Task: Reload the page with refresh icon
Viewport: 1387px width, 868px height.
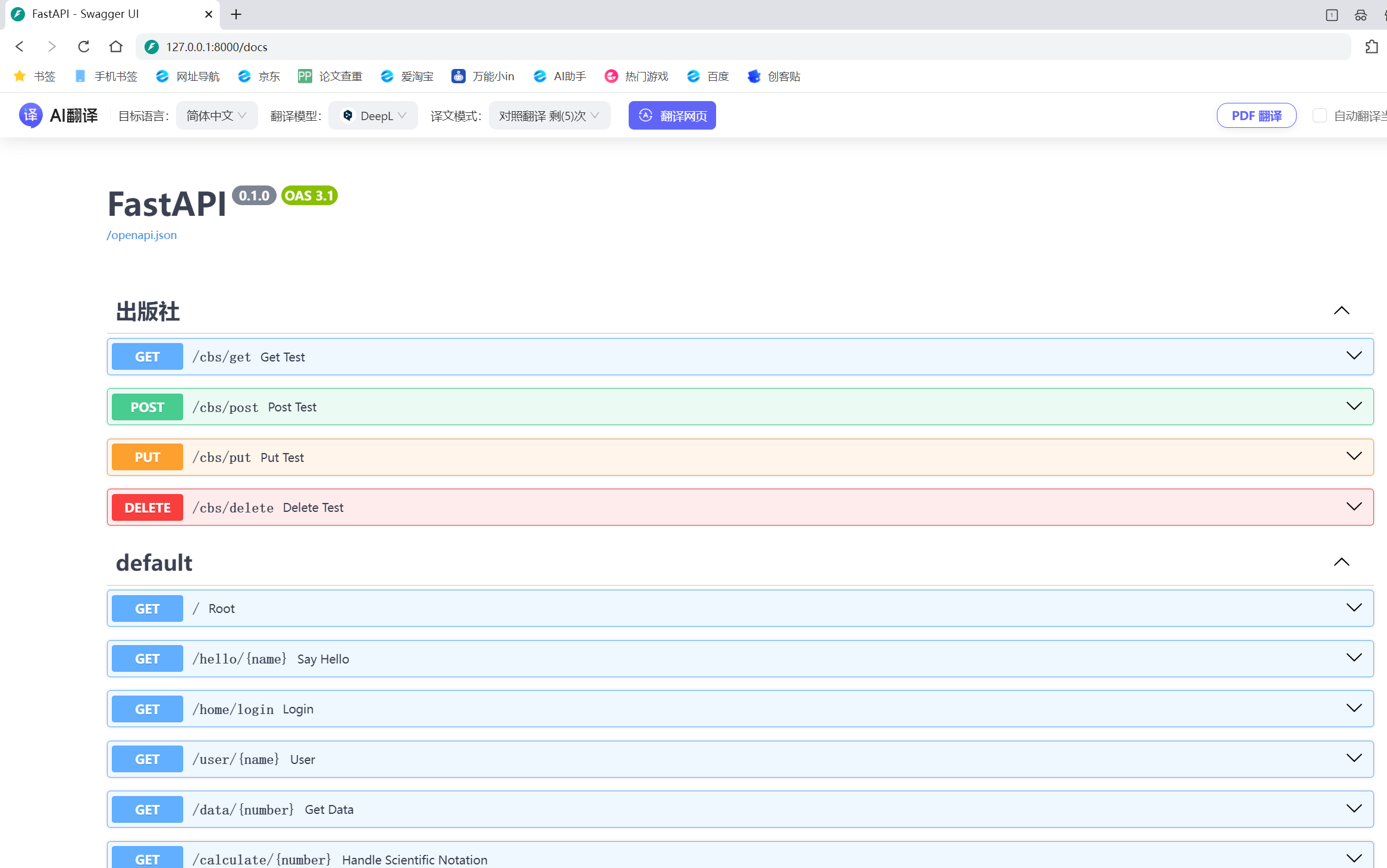Action: (84, 46)
